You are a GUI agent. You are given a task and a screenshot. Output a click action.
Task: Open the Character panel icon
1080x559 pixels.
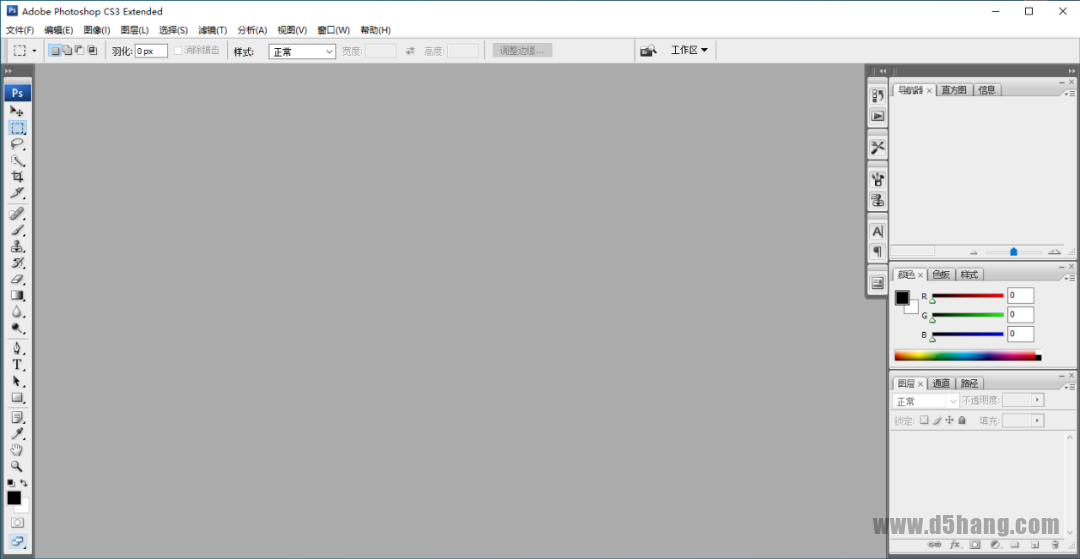tap(878, 232)
